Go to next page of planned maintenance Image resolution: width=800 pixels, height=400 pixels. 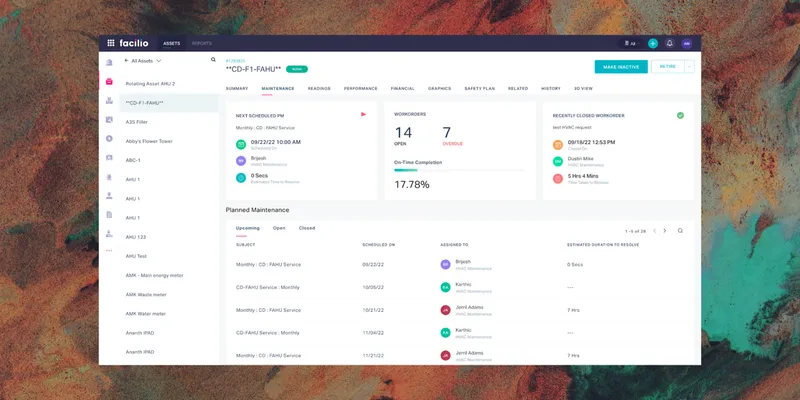[x=665, y=230]
